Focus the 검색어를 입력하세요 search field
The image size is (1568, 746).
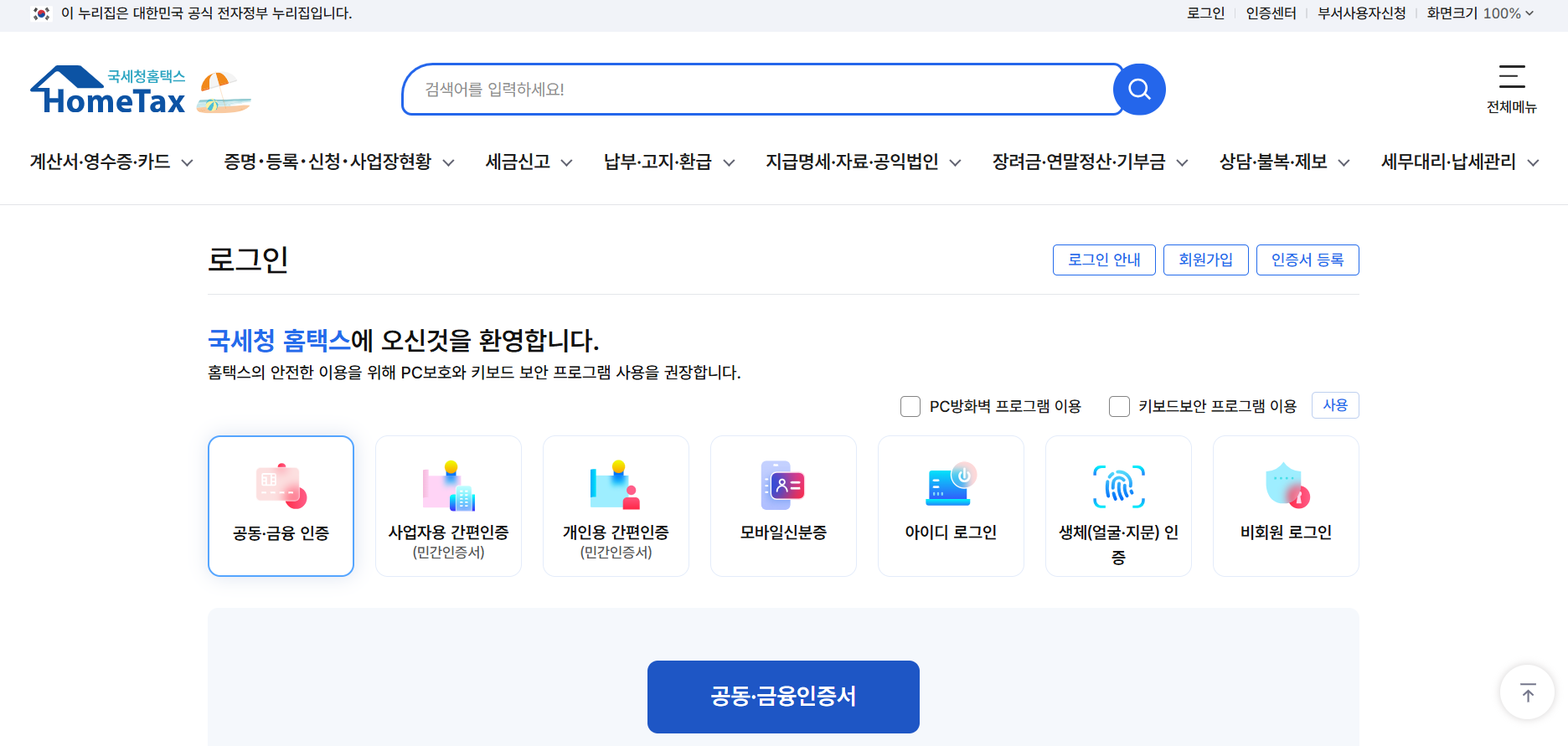(762, 89)
